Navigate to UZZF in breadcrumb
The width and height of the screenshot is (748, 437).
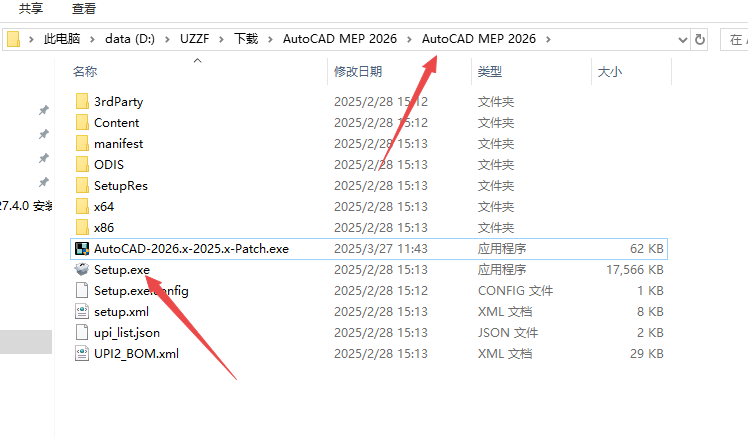(195, 39)
